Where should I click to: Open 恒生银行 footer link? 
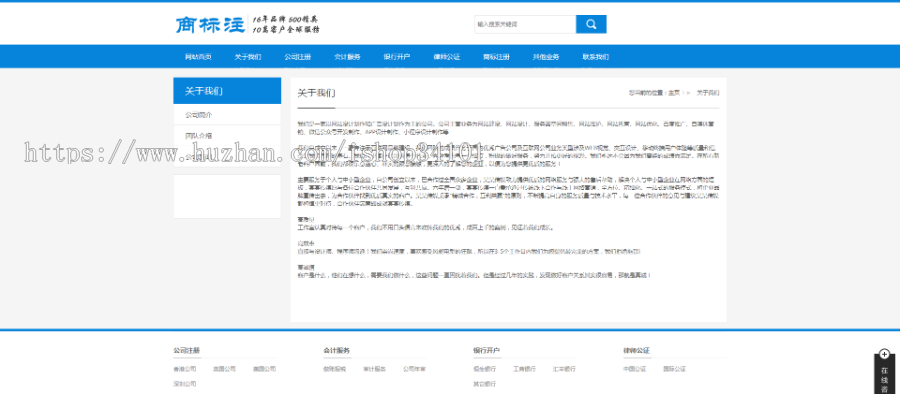pos(484,369)
